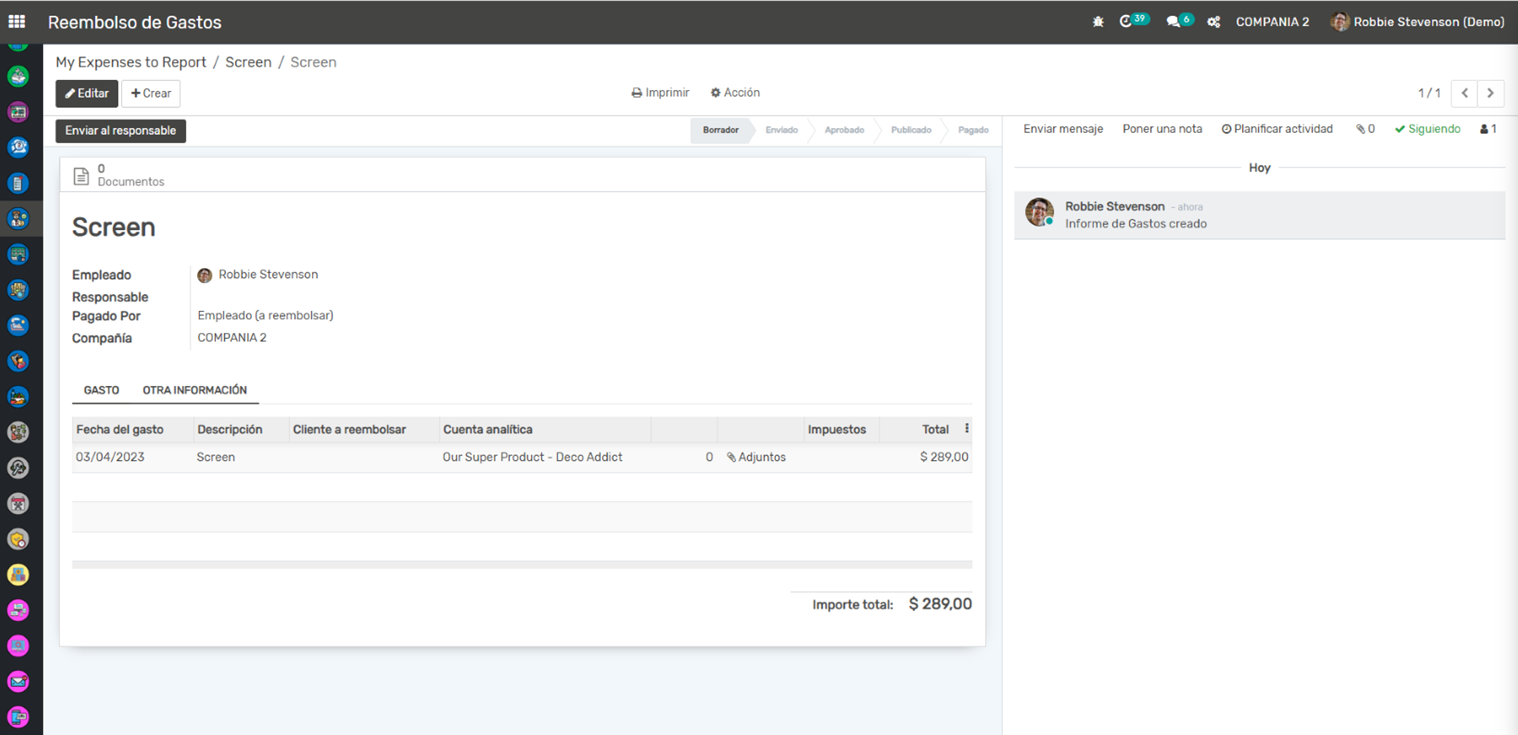The width and height of the screenshot is (1518, 735).
Task: Open column options kebab in expense table
Action: click(966, 429)
